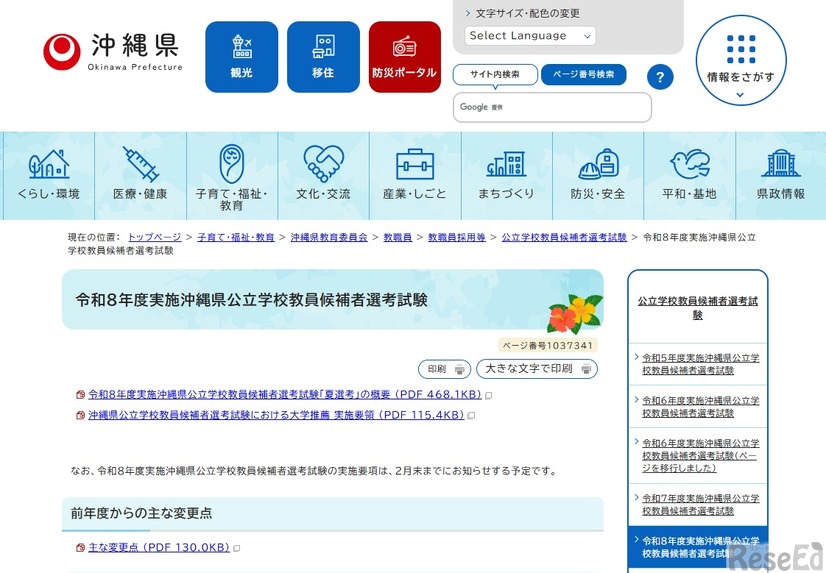The image size is (826, 573).
Task: Open the 産業・しごと briefcase category
Action: point(415,175)
